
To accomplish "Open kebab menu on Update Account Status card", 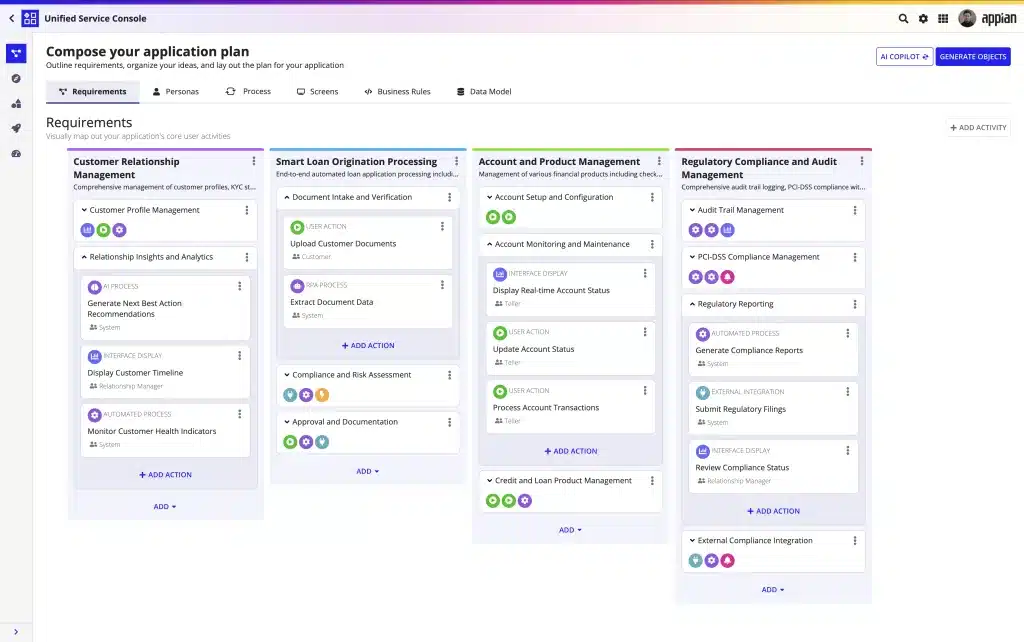I will tap(645, 332).
